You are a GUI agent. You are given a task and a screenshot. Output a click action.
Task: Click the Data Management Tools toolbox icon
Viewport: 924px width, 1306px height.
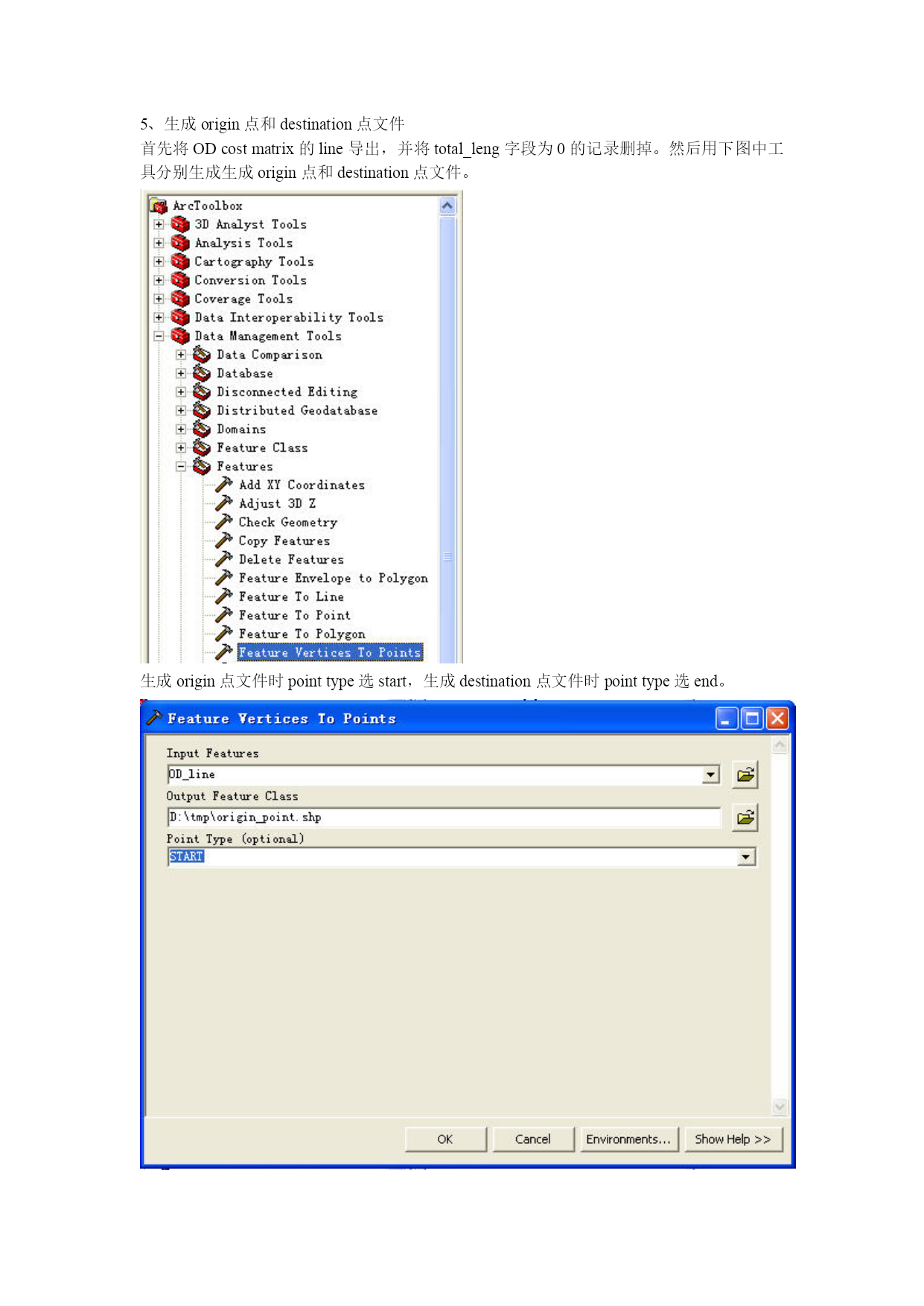(x=180, y=336)
